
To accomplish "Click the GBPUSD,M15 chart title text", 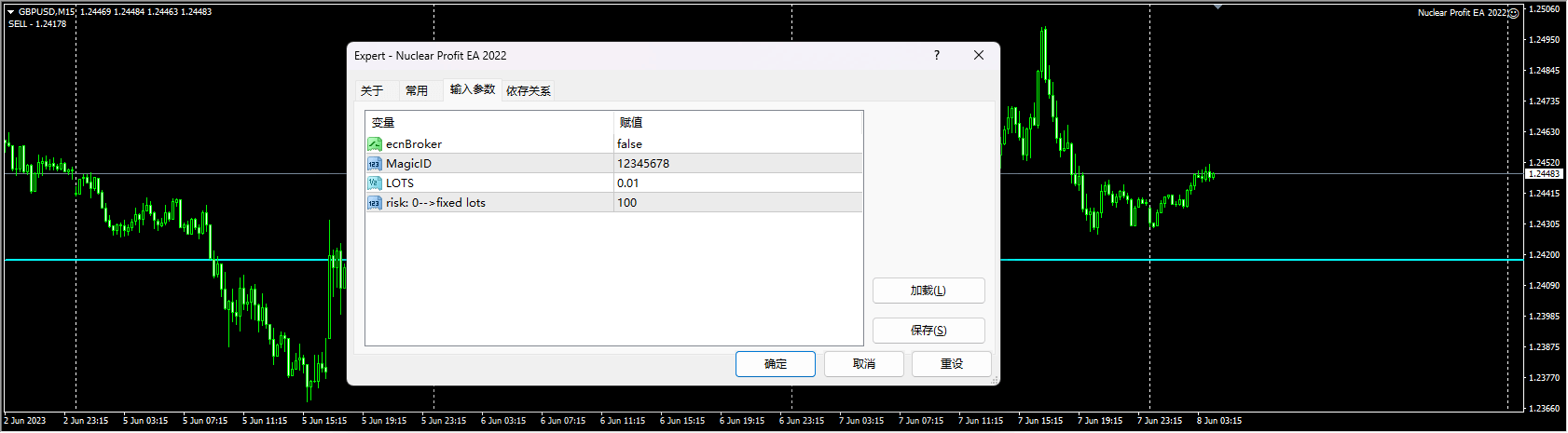I will [x=47, y=12].
